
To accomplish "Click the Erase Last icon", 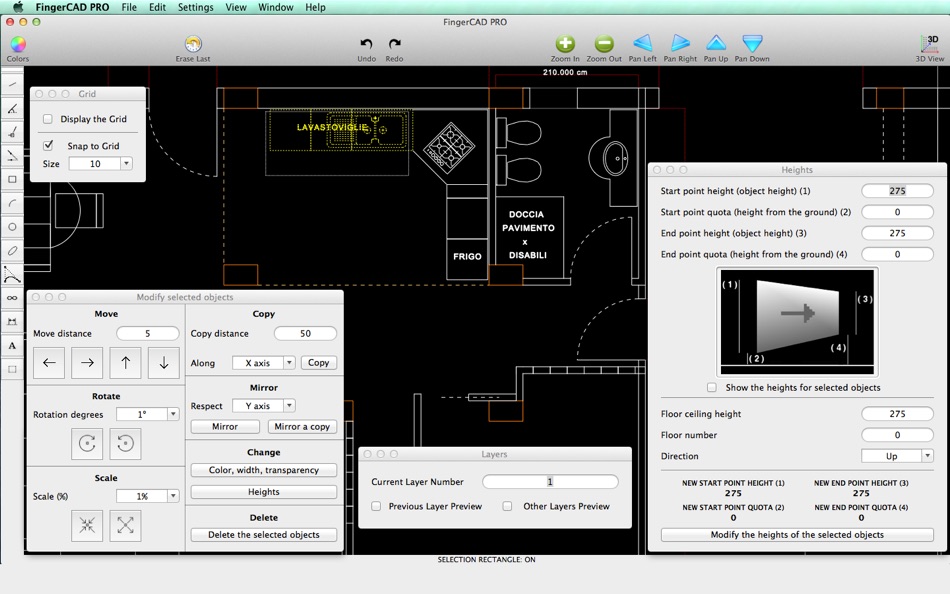I will pyautogui.click(x=193, y=44).
